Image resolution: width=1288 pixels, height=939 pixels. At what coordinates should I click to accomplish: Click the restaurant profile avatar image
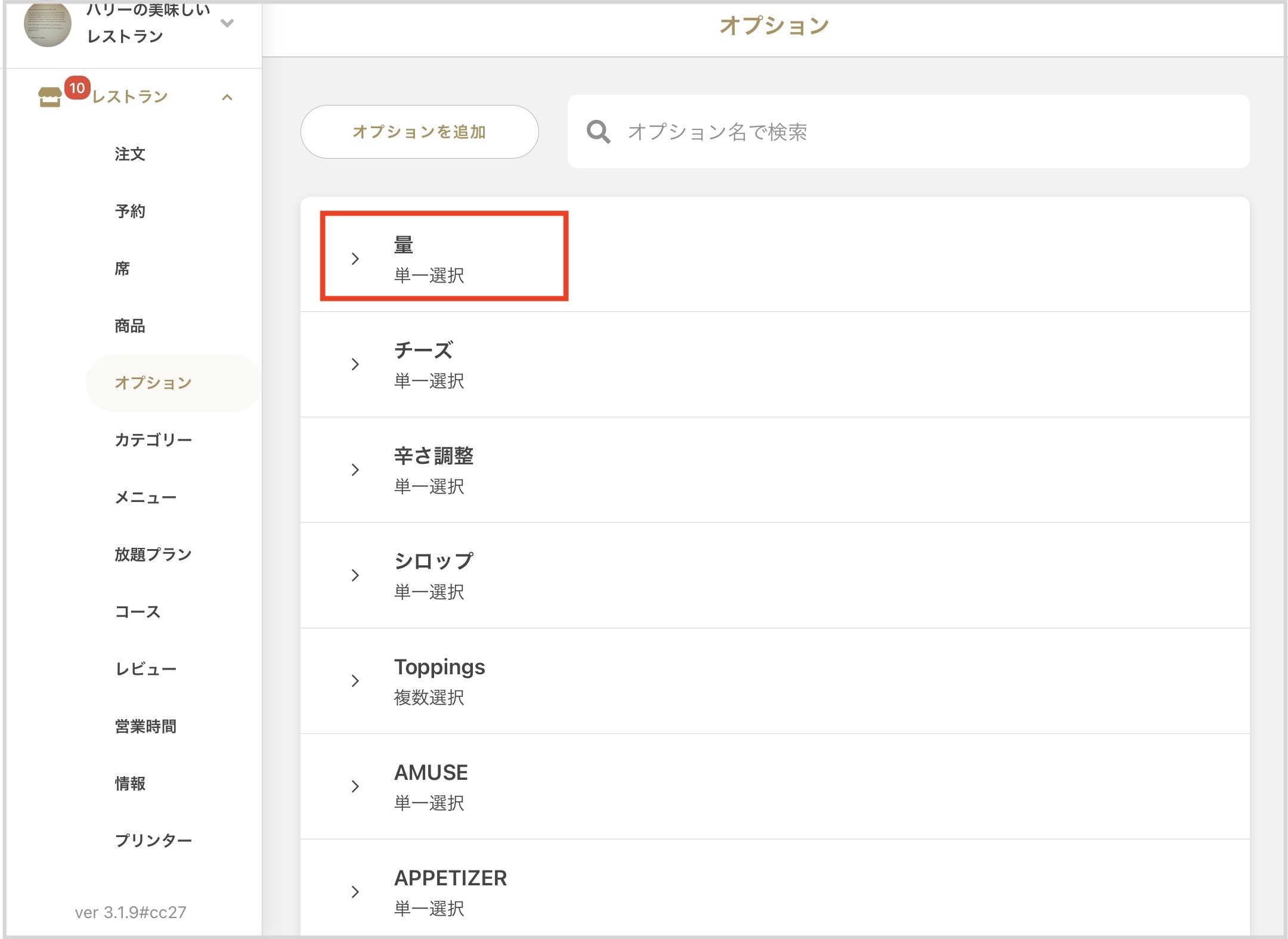(x=47, y=24)
